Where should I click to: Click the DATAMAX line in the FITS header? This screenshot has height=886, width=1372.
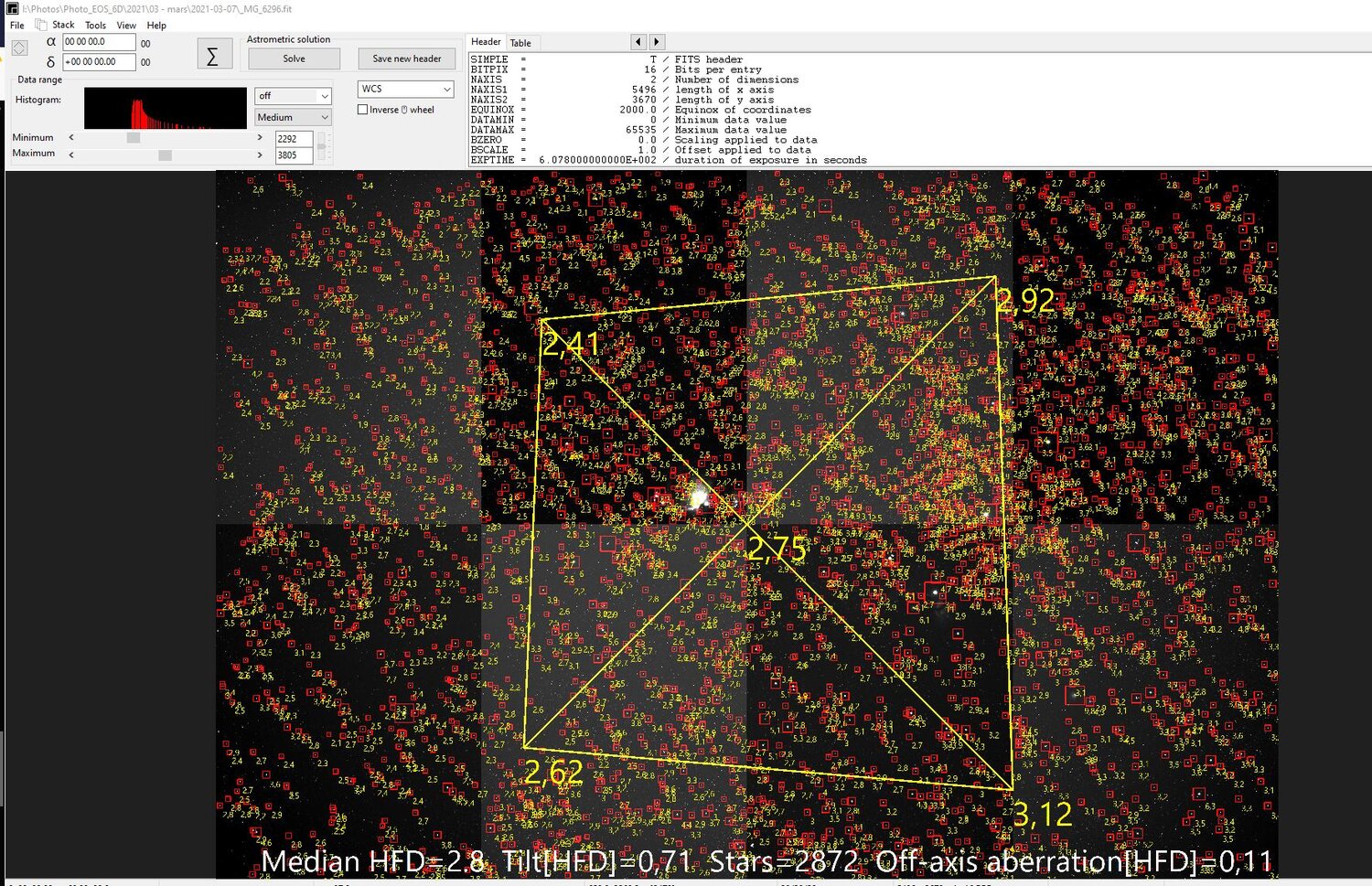(x=628, y=130)
